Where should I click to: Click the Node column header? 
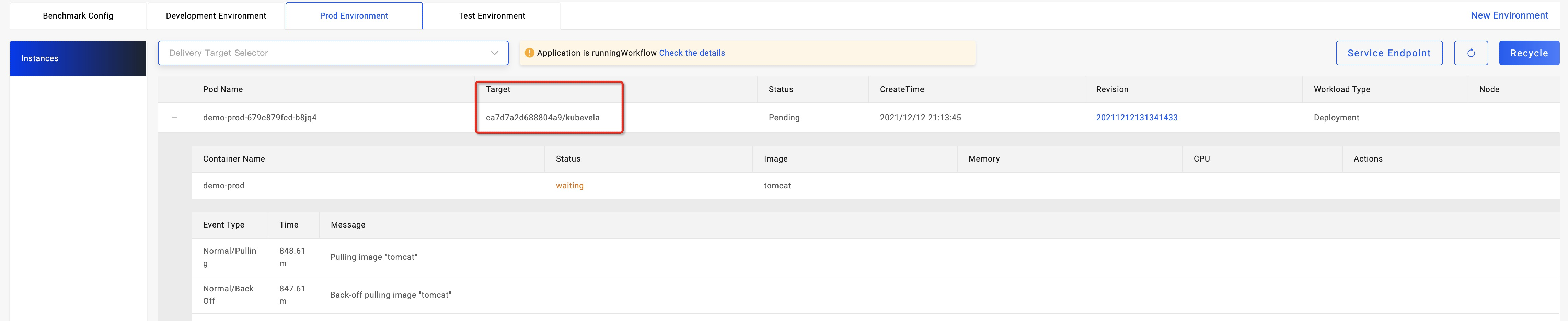click(x=1489, y=90)
